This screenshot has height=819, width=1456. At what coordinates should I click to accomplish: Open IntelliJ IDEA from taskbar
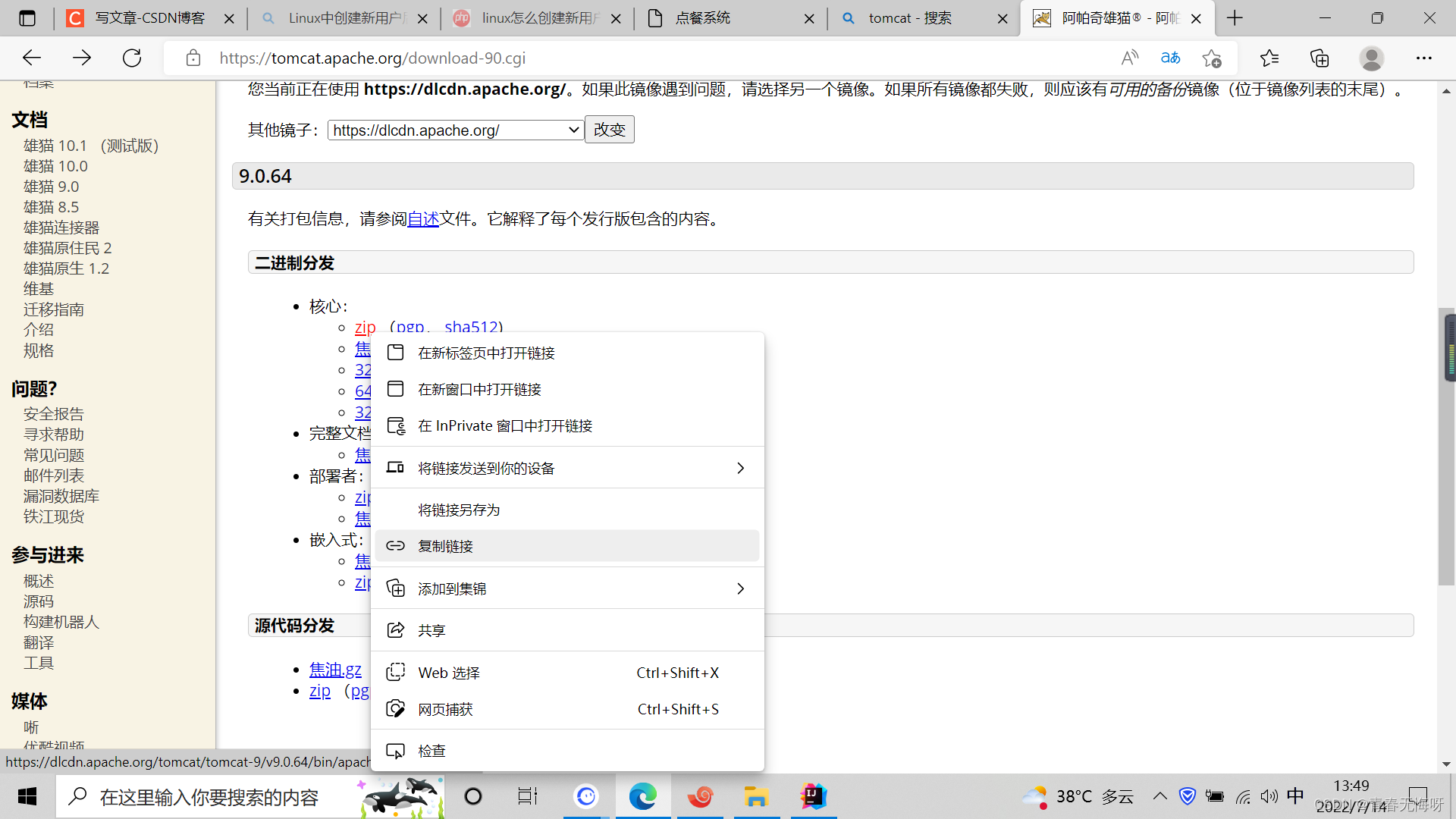tap(814, 797)
